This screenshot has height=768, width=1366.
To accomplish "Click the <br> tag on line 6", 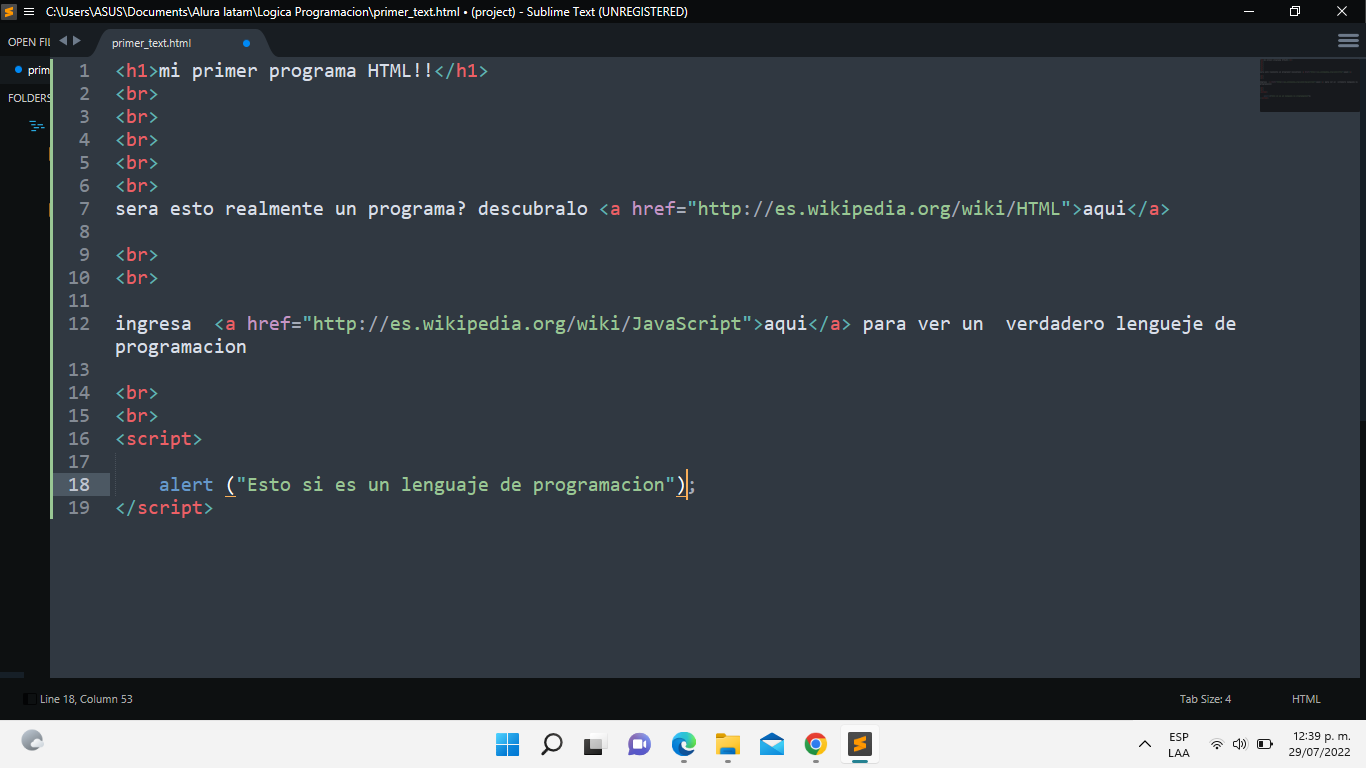I will pyautogui.click(x=137, y=186).
